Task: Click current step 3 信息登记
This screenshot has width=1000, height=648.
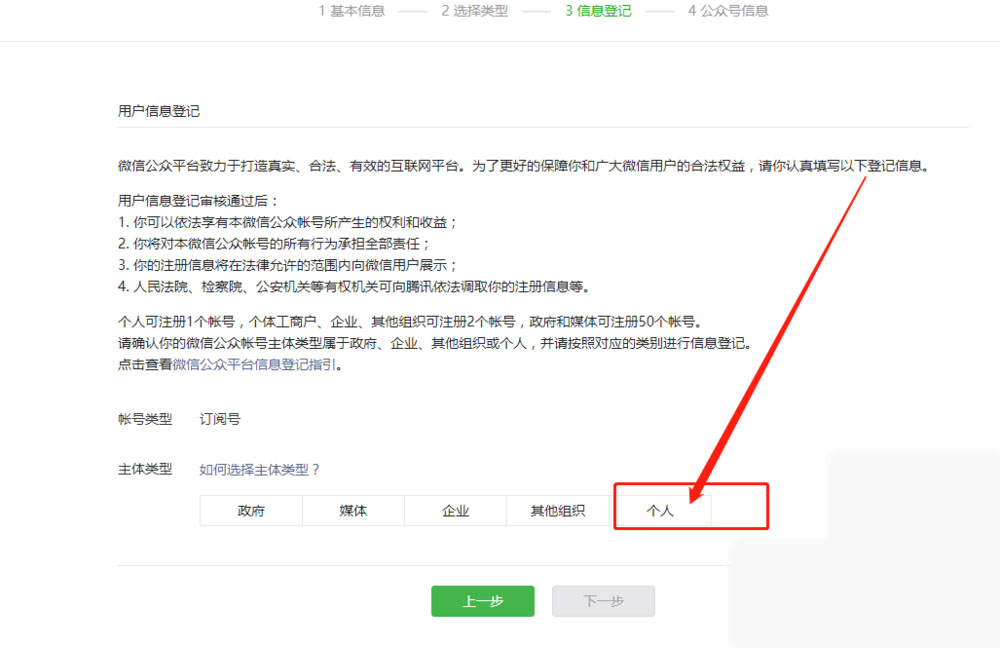Action: click(x=597, y=11)
